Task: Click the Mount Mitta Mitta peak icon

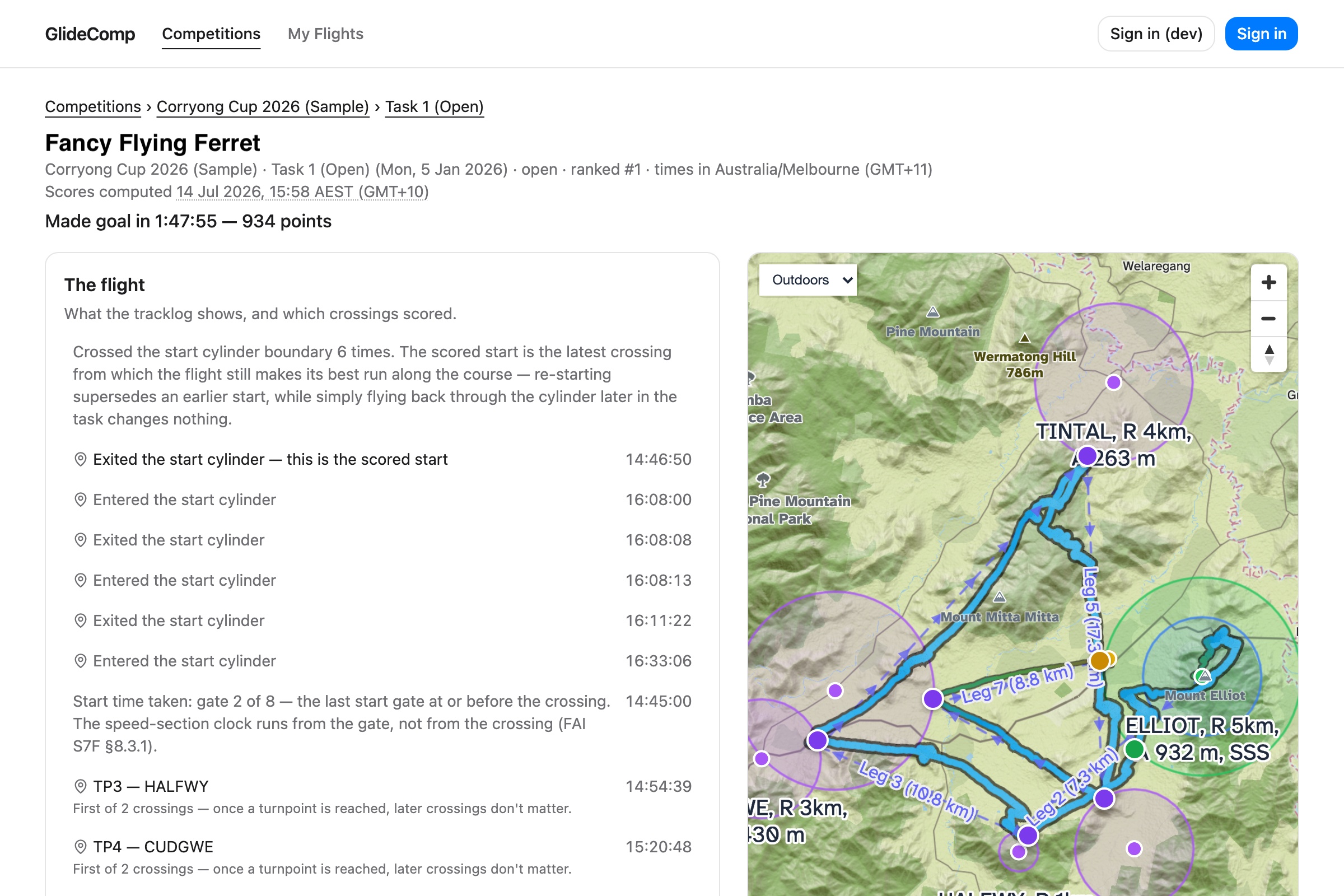Action: 1000,597
